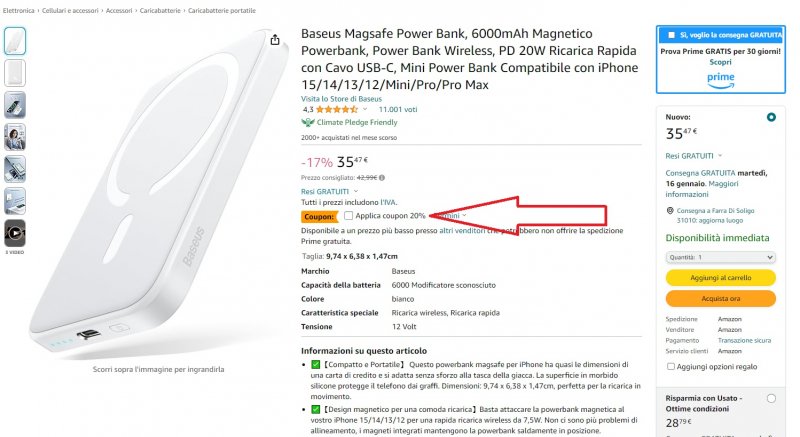This screenshot has width=800, height=437.
Task: Open the Quantità dropdown
Action: (x=719, y=257)
